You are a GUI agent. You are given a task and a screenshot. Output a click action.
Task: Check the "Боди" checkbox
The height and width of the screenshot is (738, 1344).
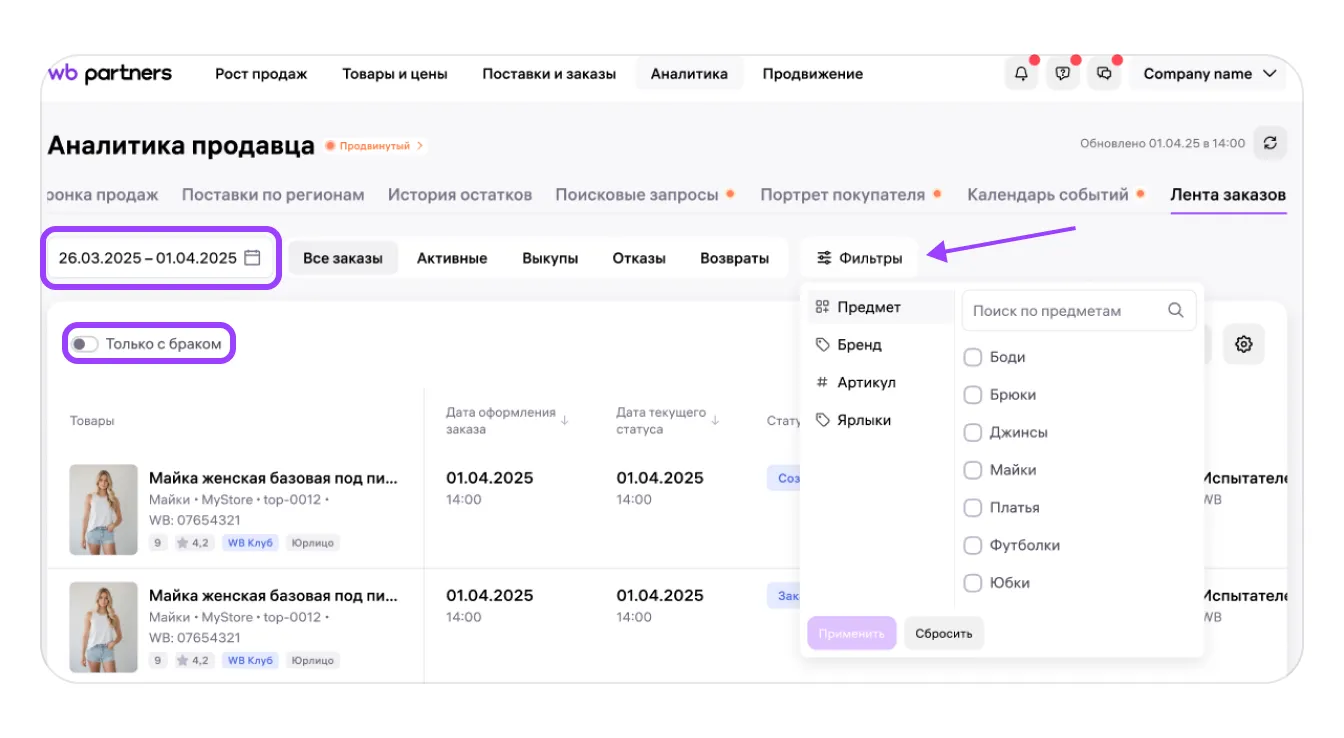point(972,357)
